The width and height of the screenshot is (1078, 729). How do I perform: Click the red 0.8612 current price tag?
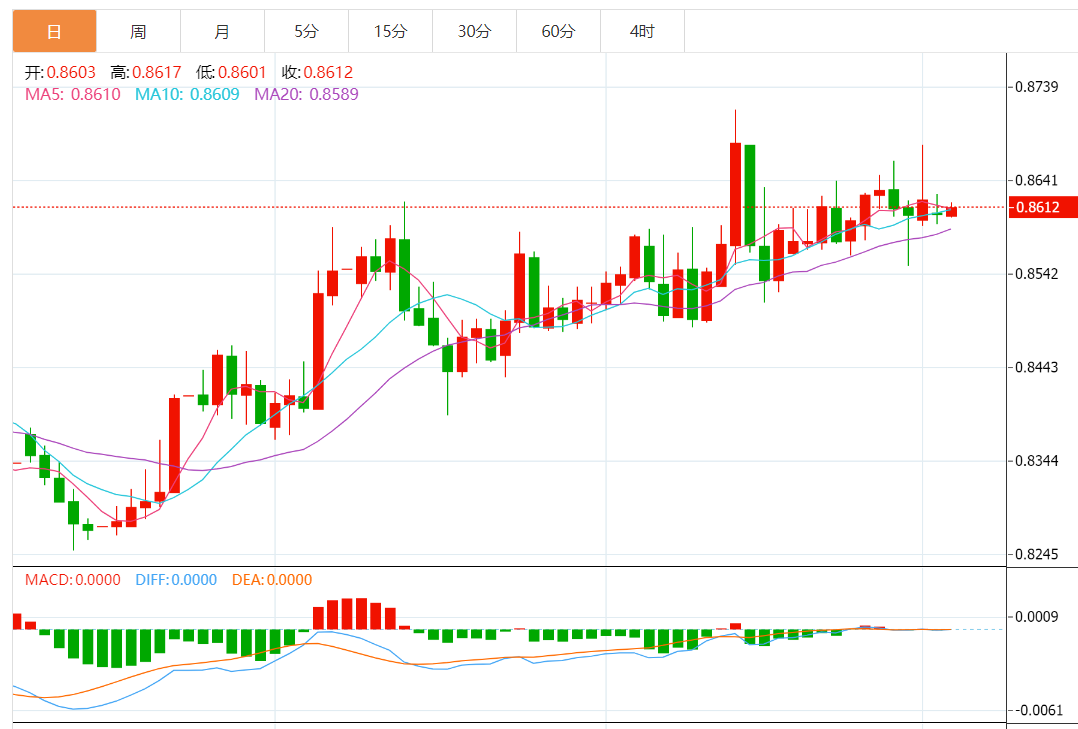tap(1042, 207)
